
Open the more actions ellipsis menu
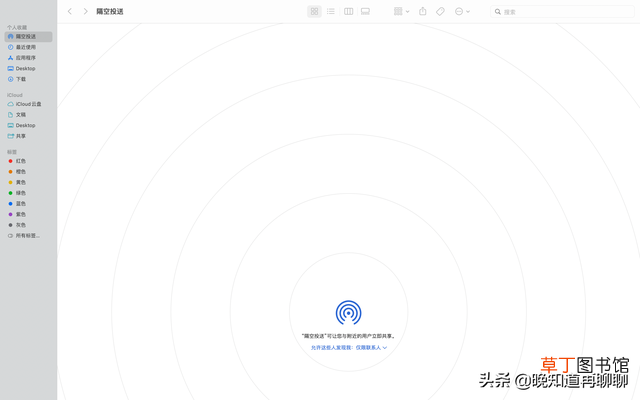click(462, 11)
